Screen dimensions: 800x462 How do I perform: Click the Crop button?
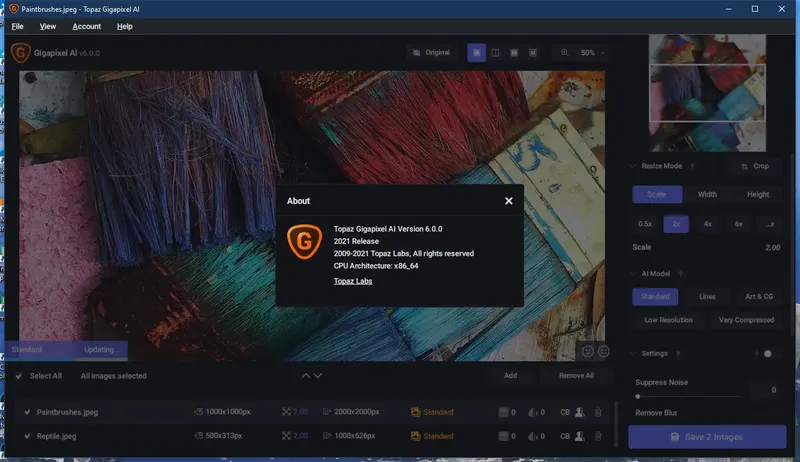click(x=756, y=166)
